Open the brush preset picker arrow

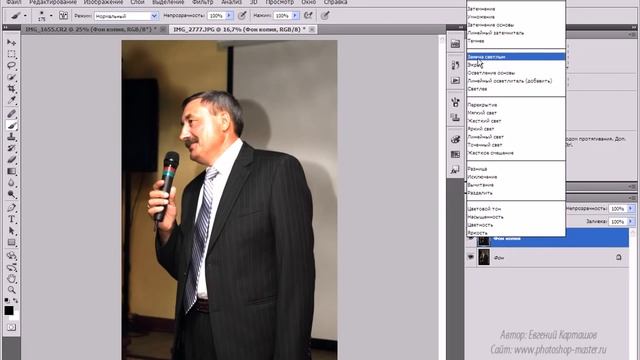point(51,16)
